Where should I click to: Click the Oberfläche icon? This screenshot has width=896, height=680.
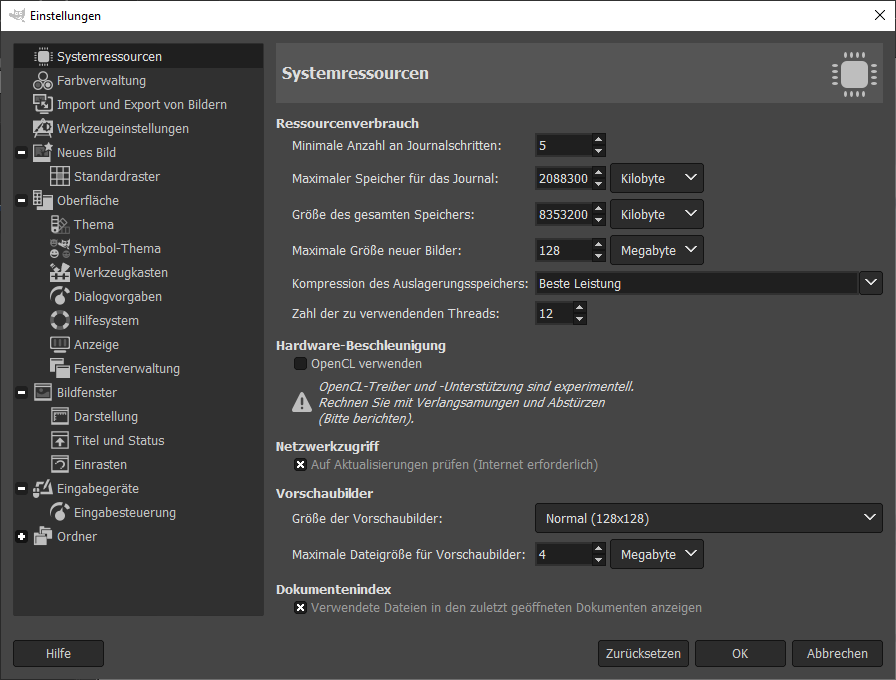click(43, 201)
